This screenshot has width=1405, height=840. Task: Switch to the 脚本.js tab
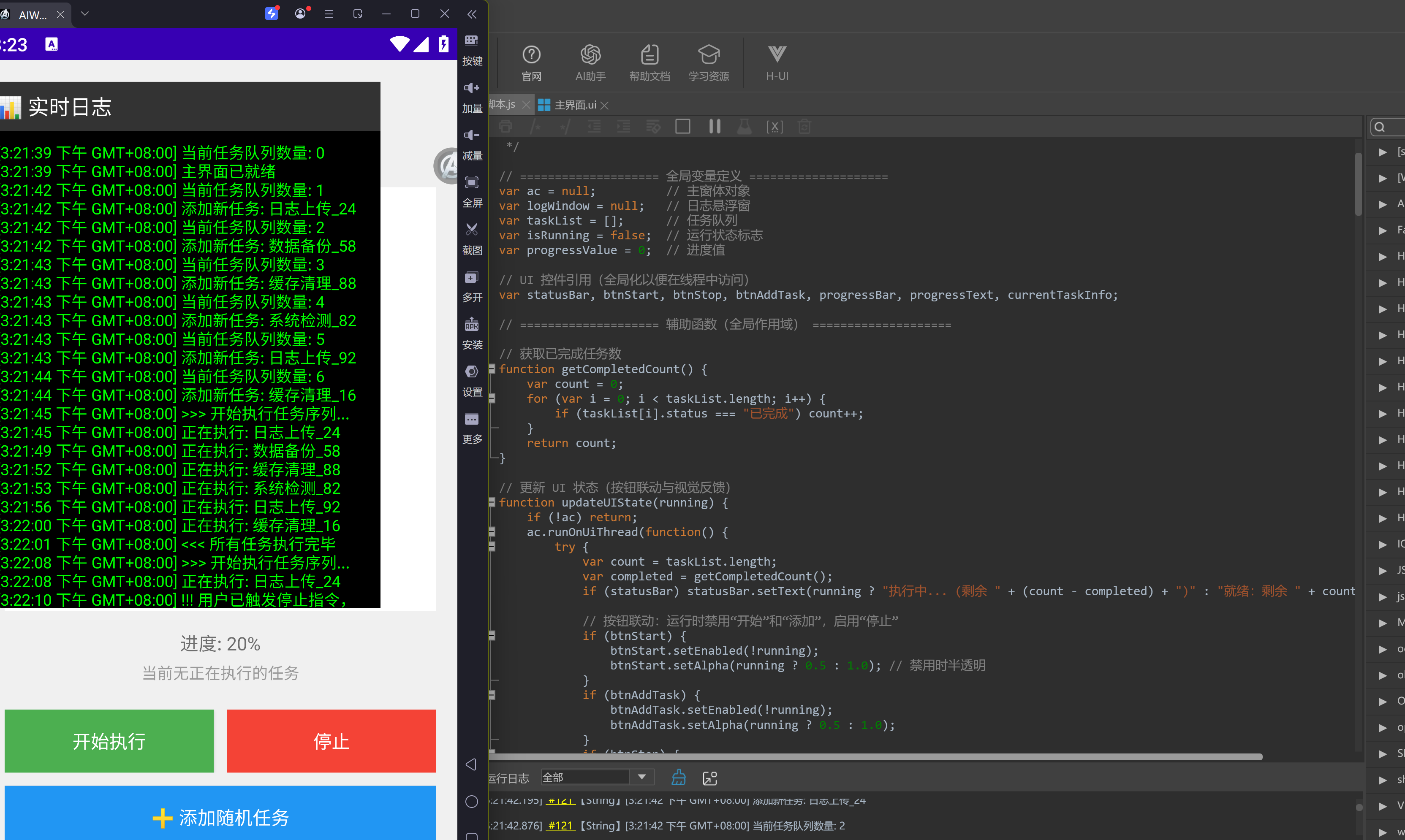[503, 104]
